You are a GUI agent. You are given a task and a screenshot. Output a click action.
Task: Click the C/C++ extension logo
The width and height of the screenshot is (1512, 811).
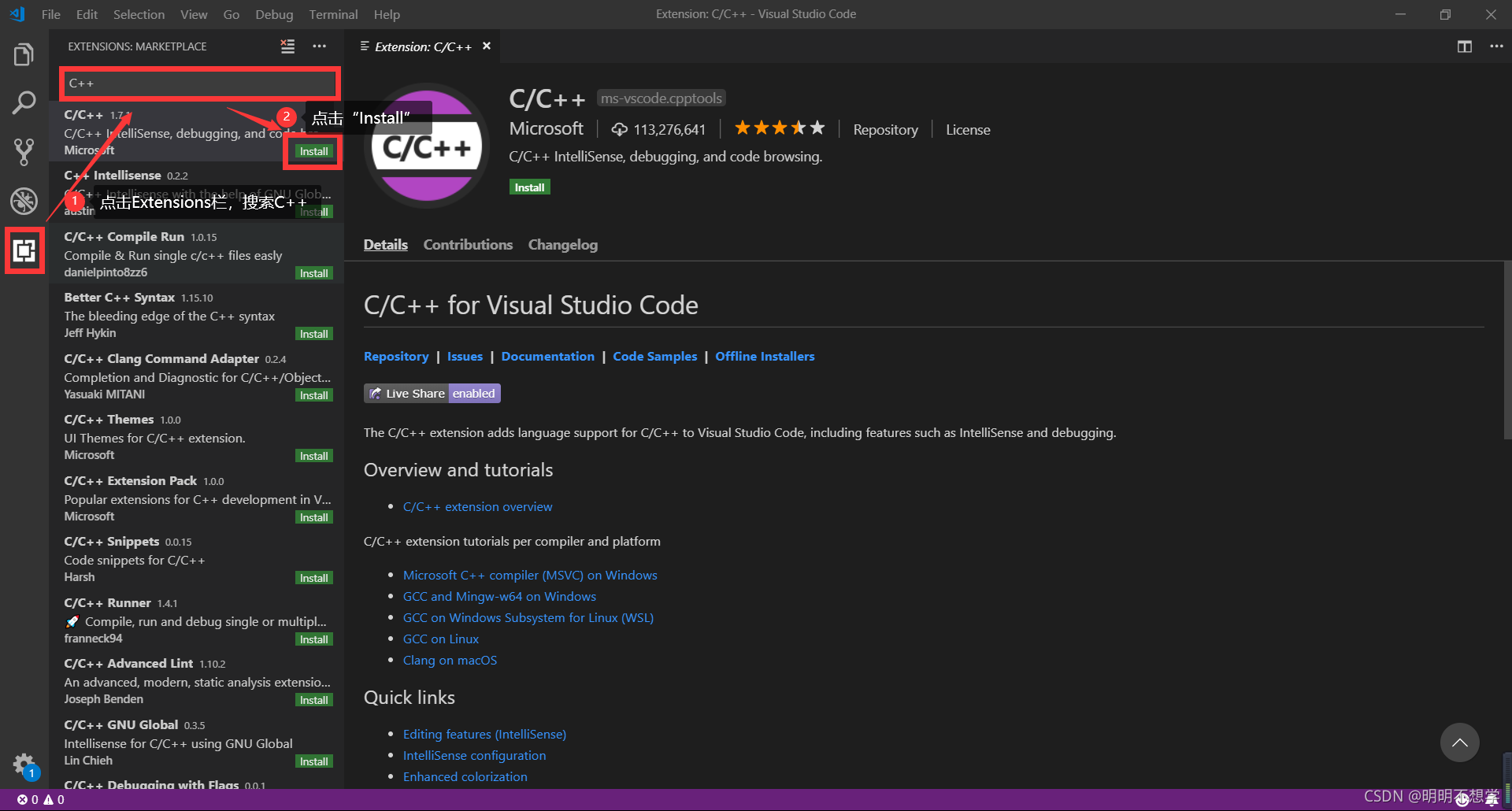[426, 146]
